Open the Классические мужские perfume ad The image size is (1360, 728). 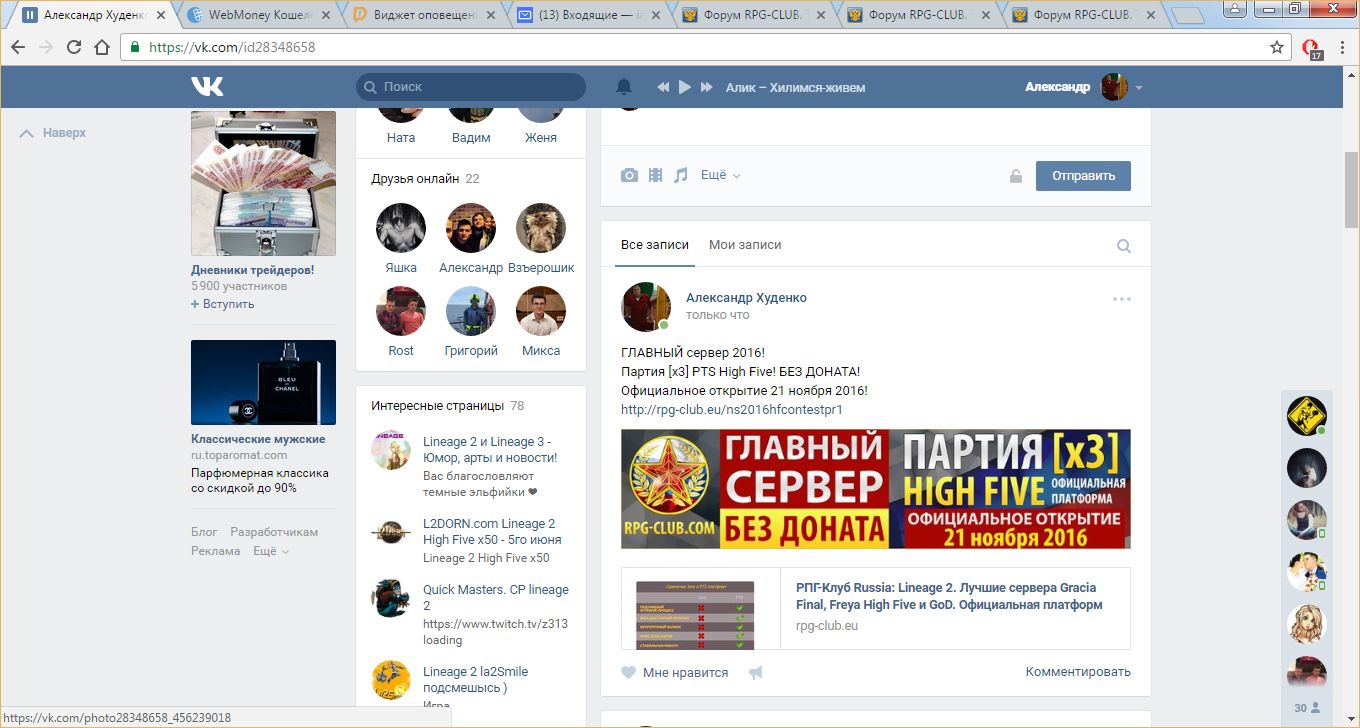click(263, 382)
